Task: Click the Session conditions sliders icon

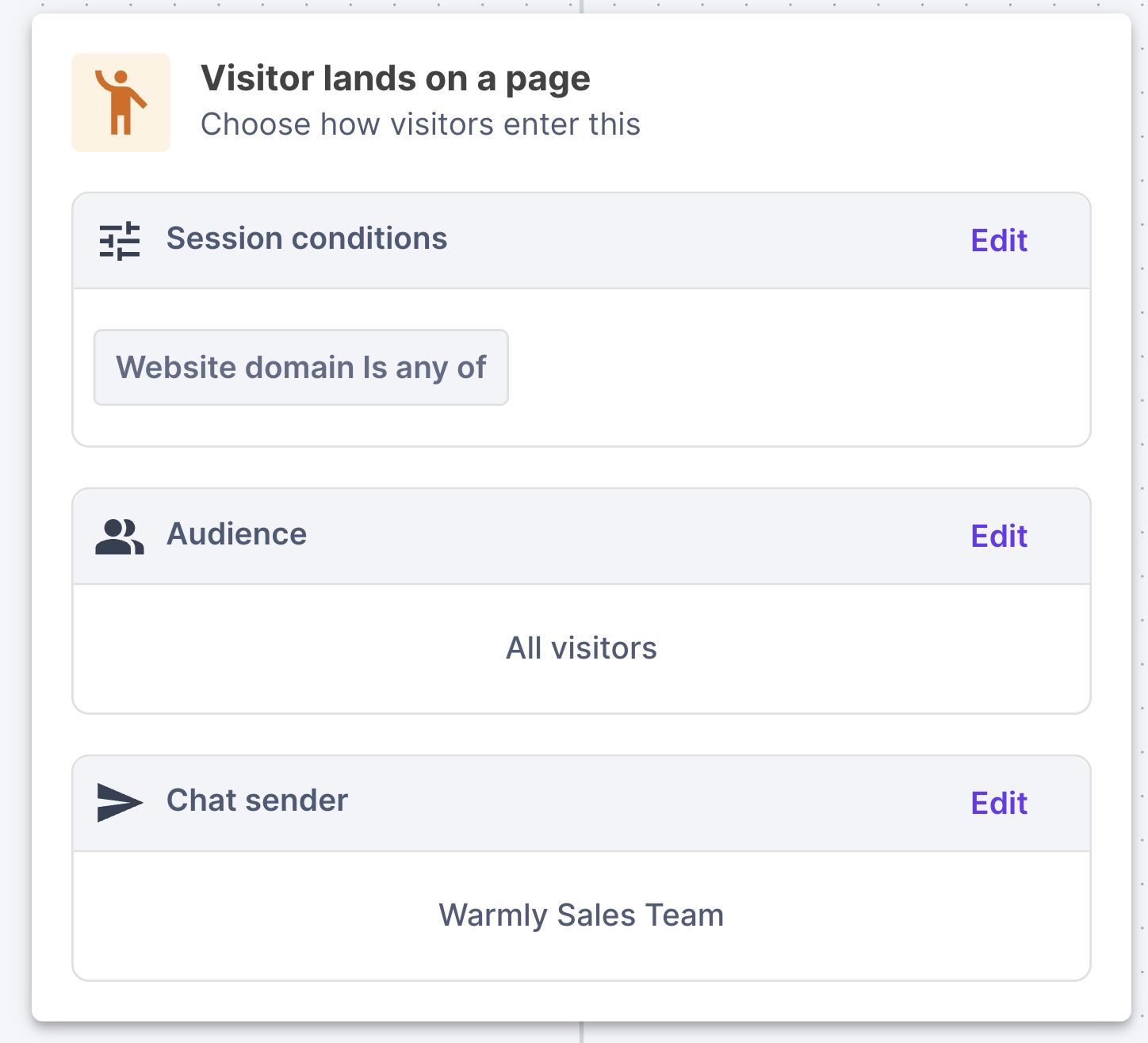Action: [120, 241]
